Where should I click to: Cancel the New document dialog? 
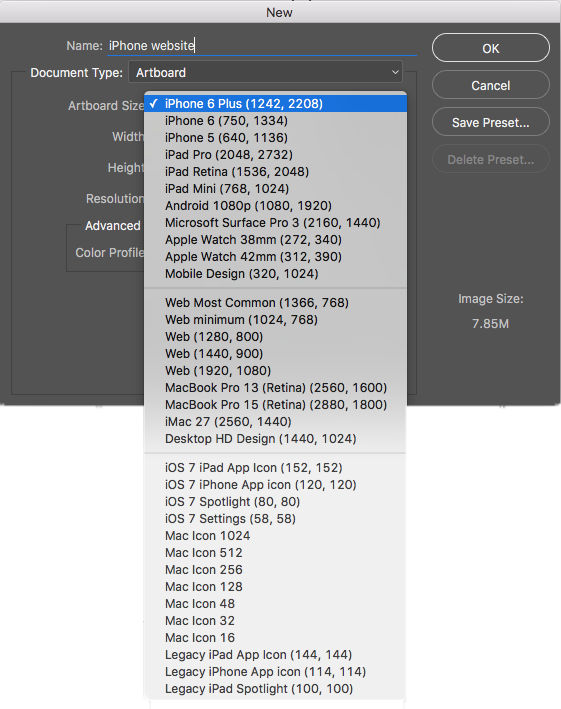click(490, 85)
